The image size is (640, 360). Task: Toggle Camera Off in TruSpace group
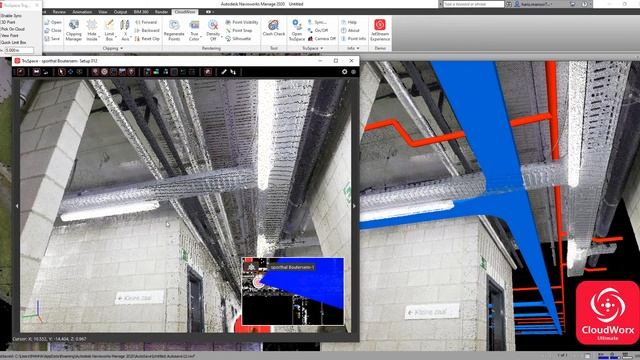tap(322, 38)
